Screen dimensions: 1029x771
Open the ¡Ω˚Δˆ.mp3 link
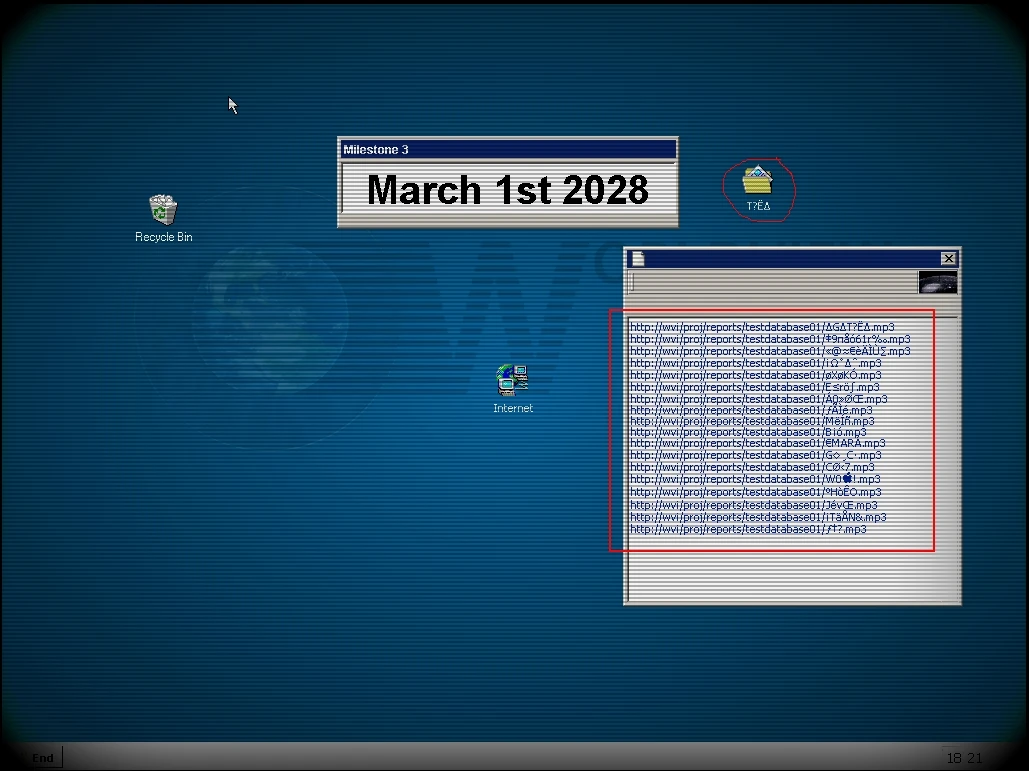tap(756, 363)
